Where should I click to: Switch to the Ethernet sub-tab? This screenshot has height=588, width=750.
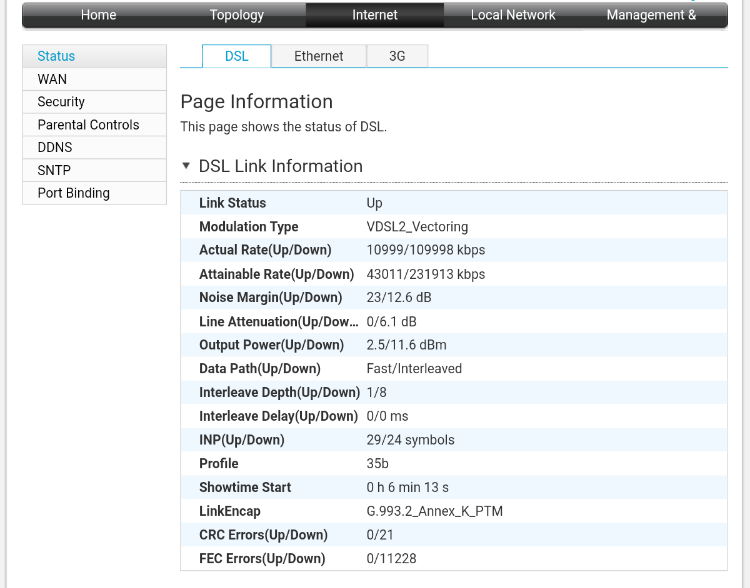(319, 56)
